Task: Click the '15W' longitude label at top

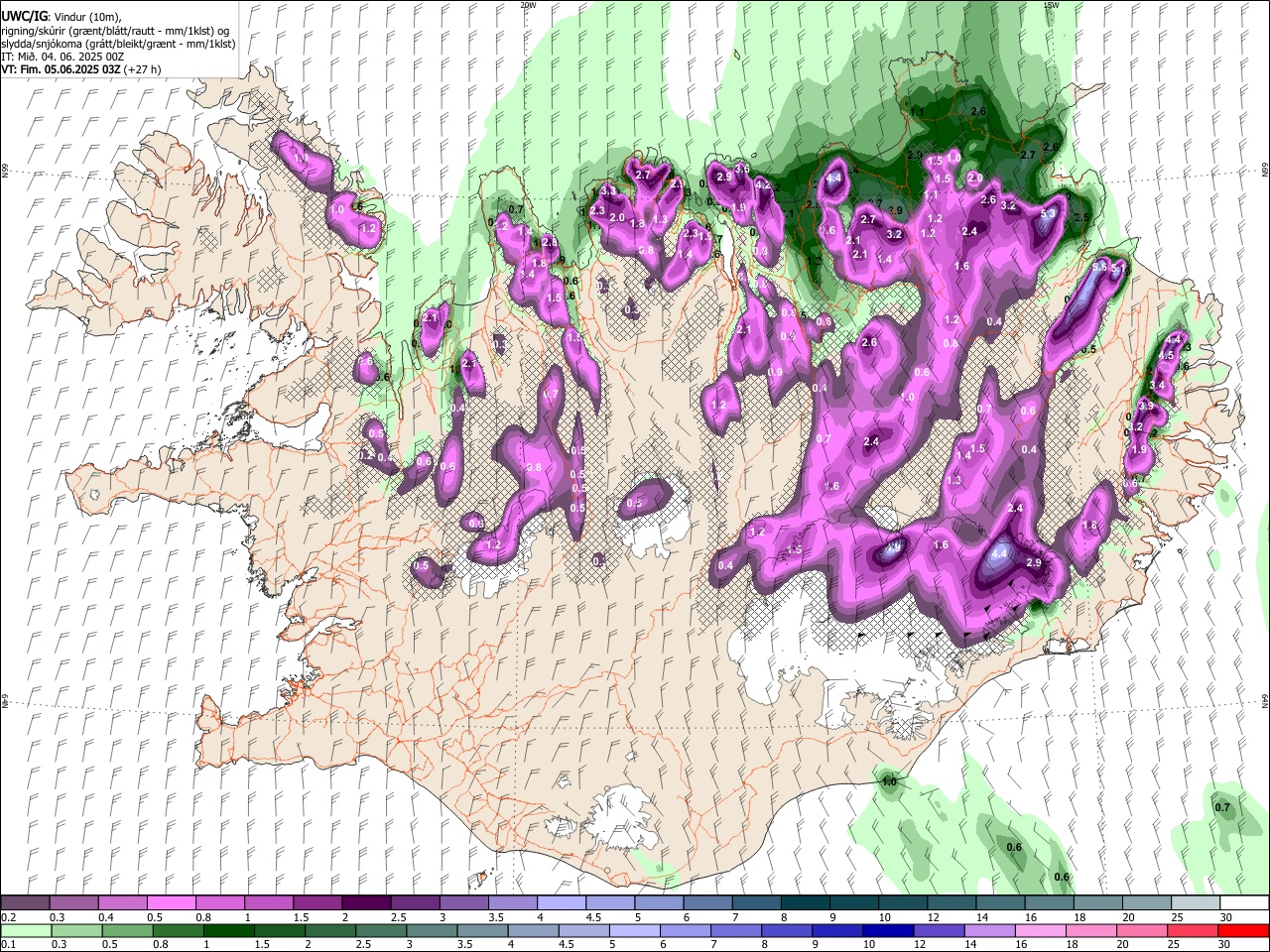Action: tap(1051, 5)
